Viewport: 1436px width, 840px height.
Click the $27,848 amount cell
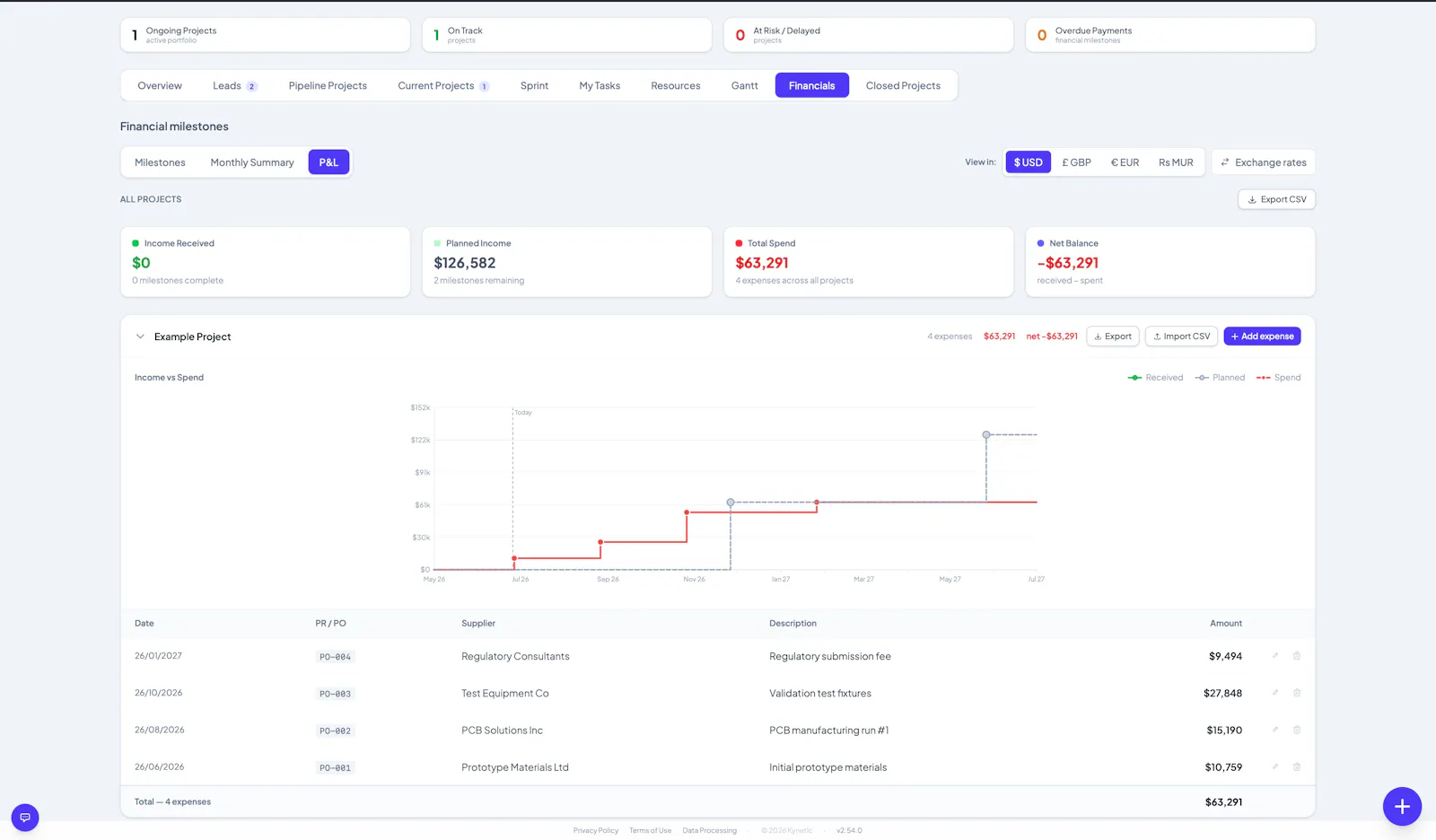click(x=1222, y=694)
